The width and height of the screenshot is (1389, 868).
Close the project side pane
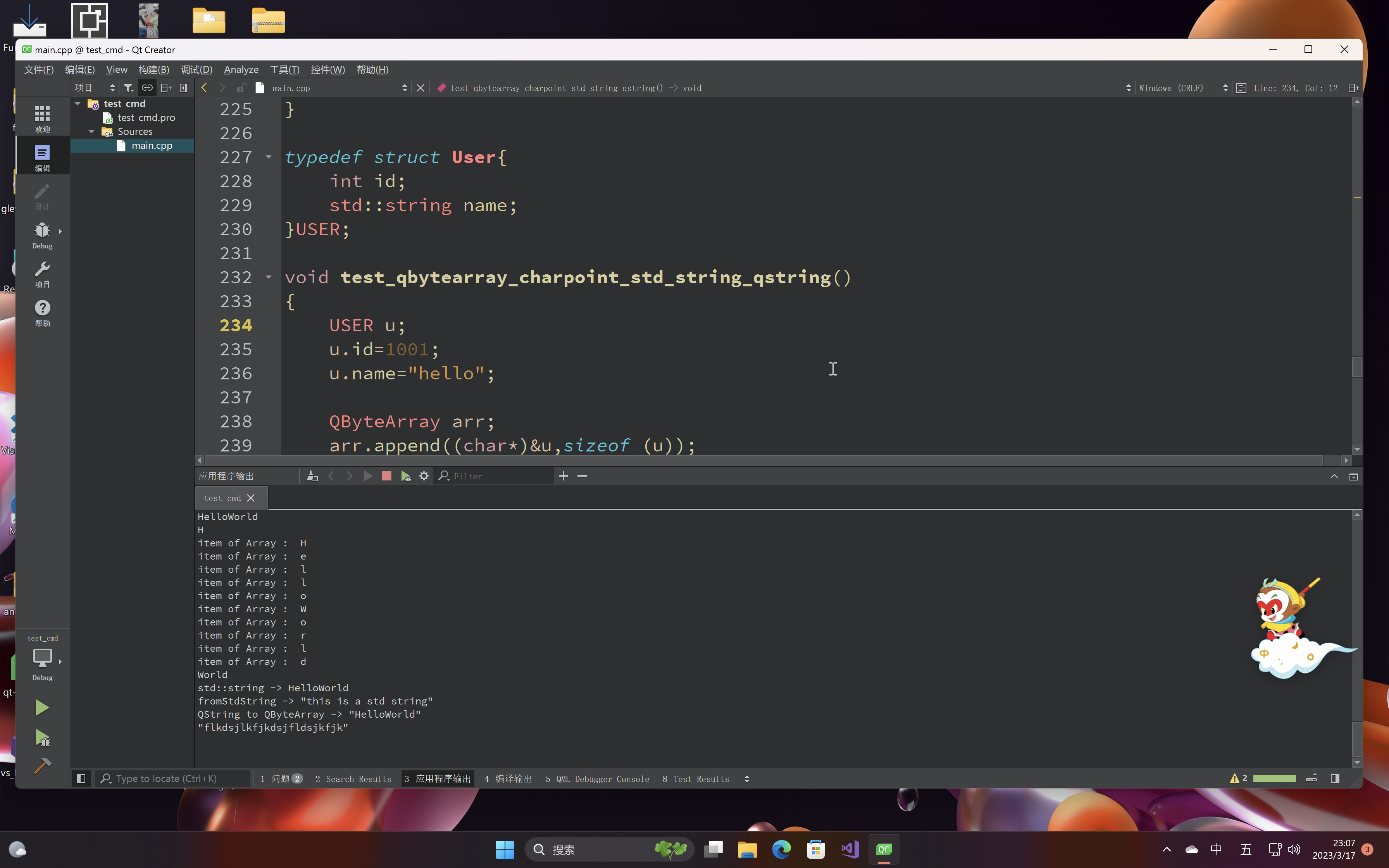[x=184, y=88]
